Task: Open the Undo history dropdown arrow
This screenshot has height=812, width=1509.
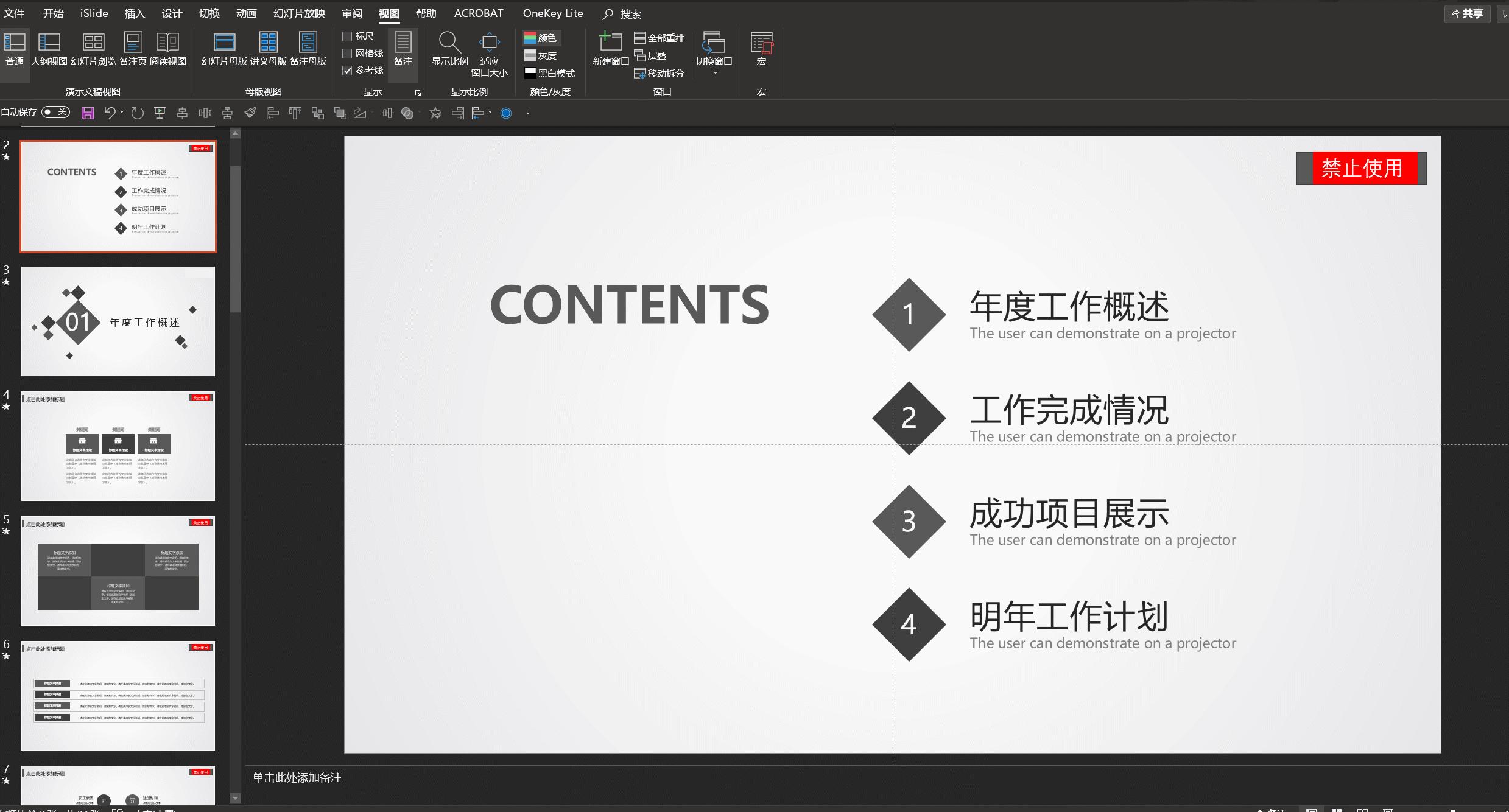Action: (x=122, y=112)
